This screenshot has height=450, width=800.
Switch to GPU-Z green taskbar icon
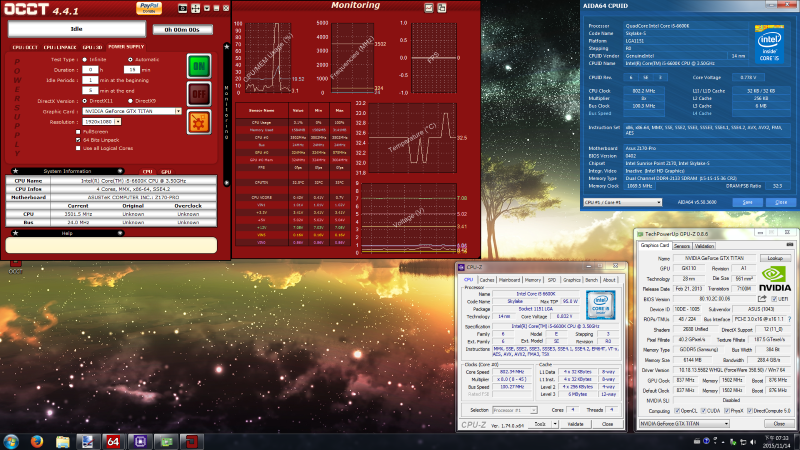click(x=166, y=441)
